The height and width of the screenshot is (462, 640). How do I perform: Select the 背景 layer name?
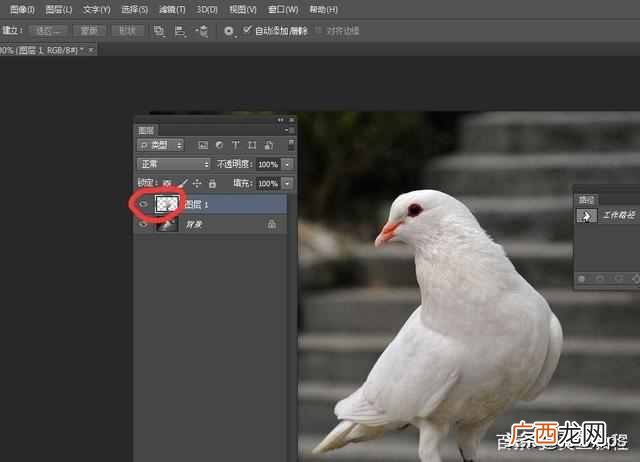click(194, 224)
